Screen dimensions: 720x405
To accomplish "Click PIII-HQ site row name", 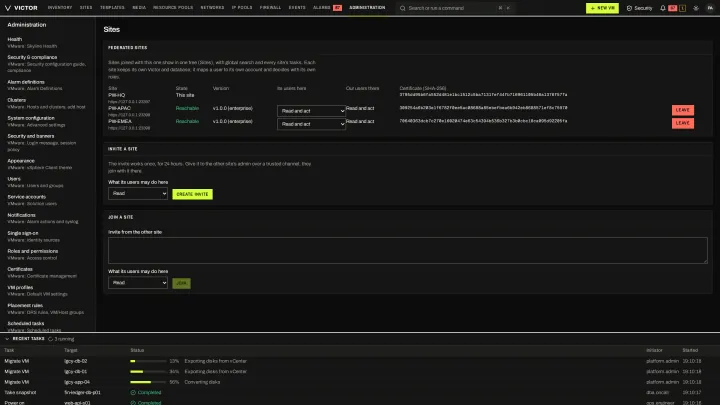I will pos(117,95).
